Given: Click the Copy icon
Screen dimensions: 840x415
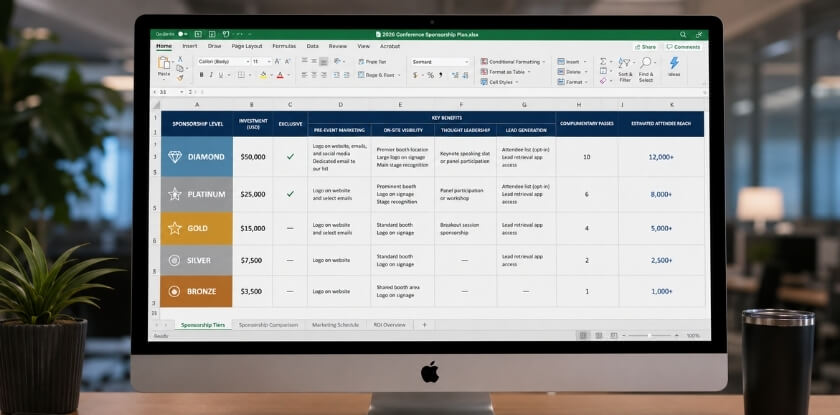Looking at the screenshot, I should (179, 68).
